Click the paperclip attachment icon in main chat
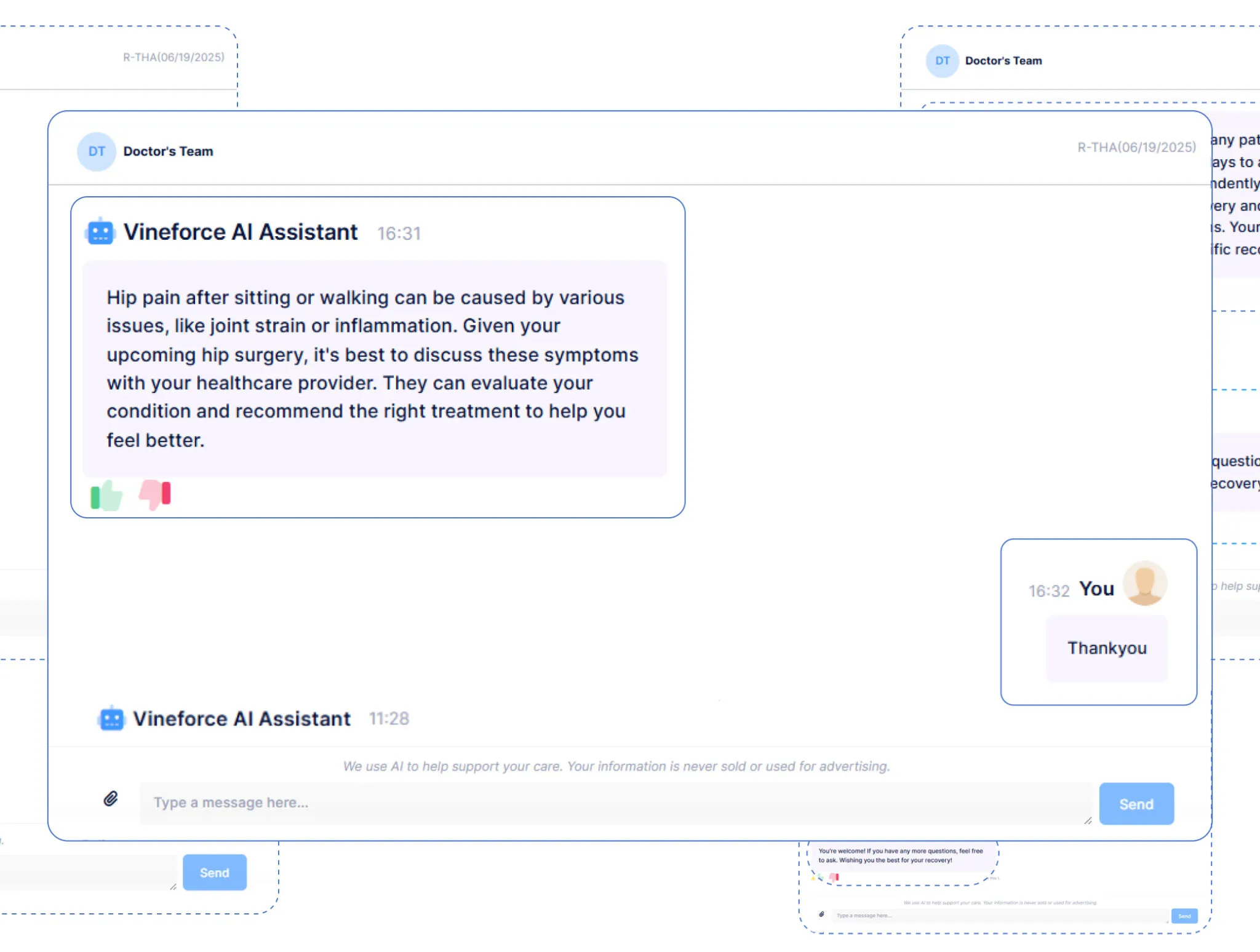The height and width of the screenshot is (952, 1260). (x=111, y=799)
